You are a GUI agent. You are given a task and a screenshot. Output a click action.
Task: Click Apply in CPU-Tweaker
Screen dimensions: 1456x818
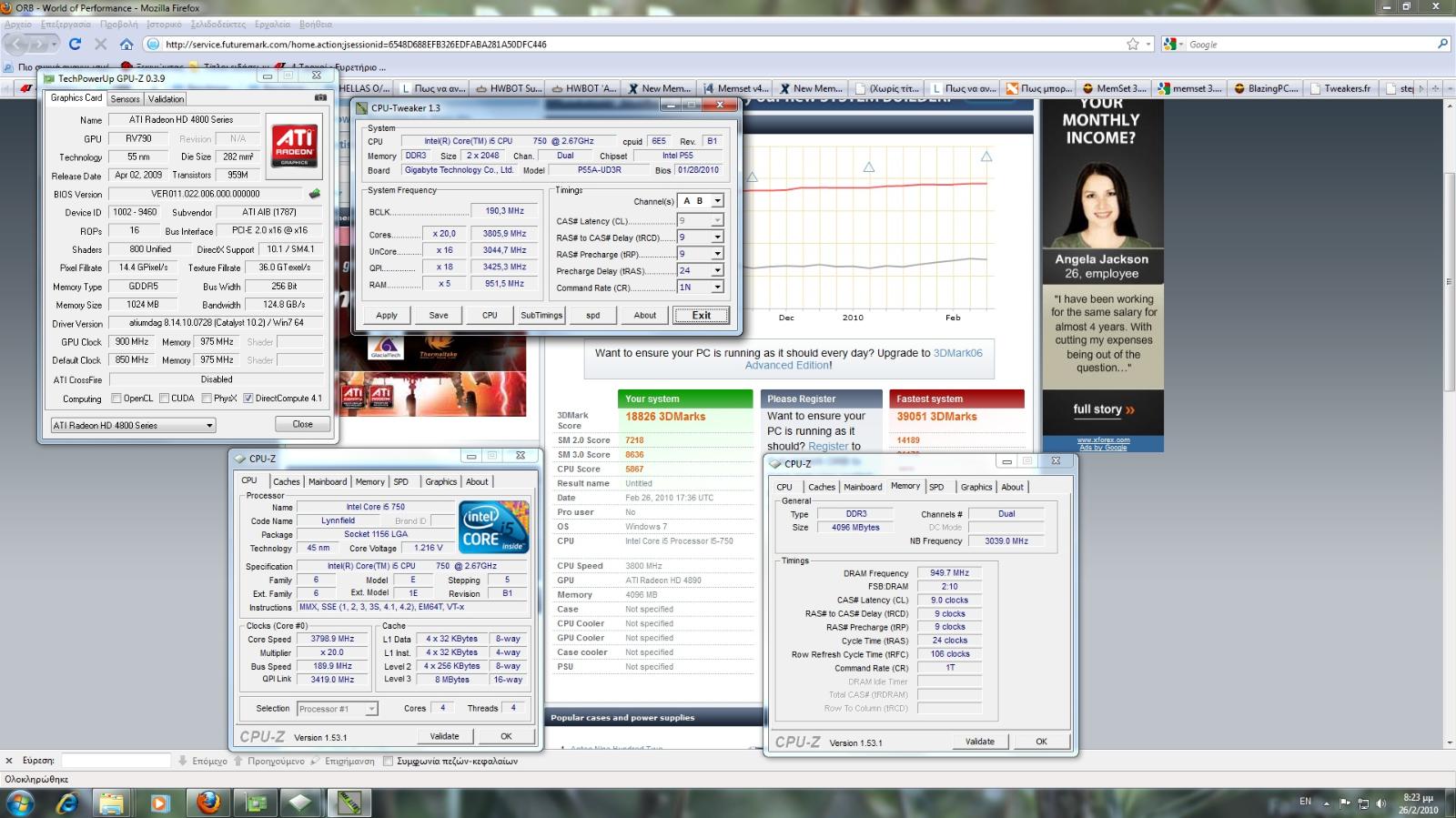[x=387, y=315]
